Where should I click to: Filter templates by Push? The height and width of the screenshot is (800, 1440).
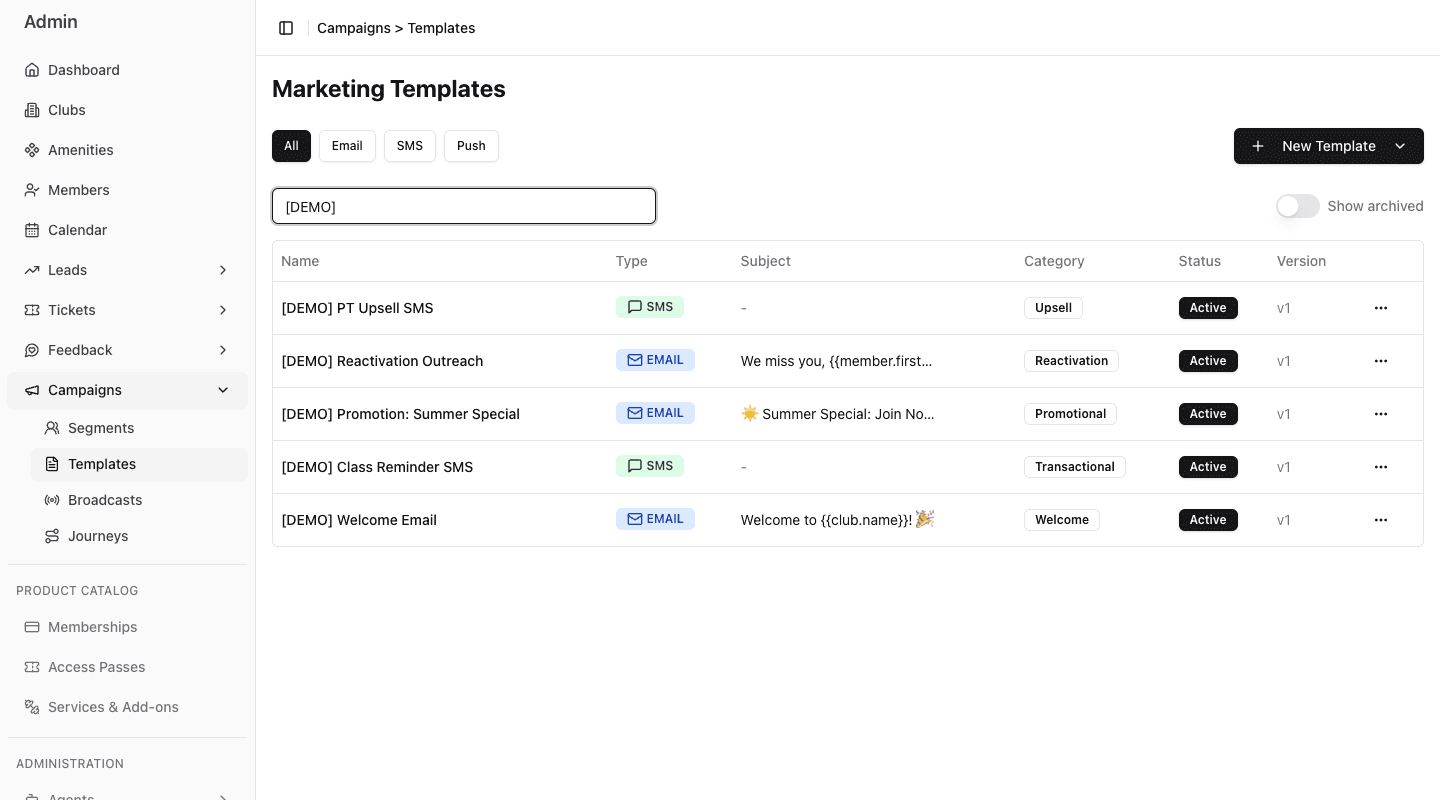coord(471,146)
